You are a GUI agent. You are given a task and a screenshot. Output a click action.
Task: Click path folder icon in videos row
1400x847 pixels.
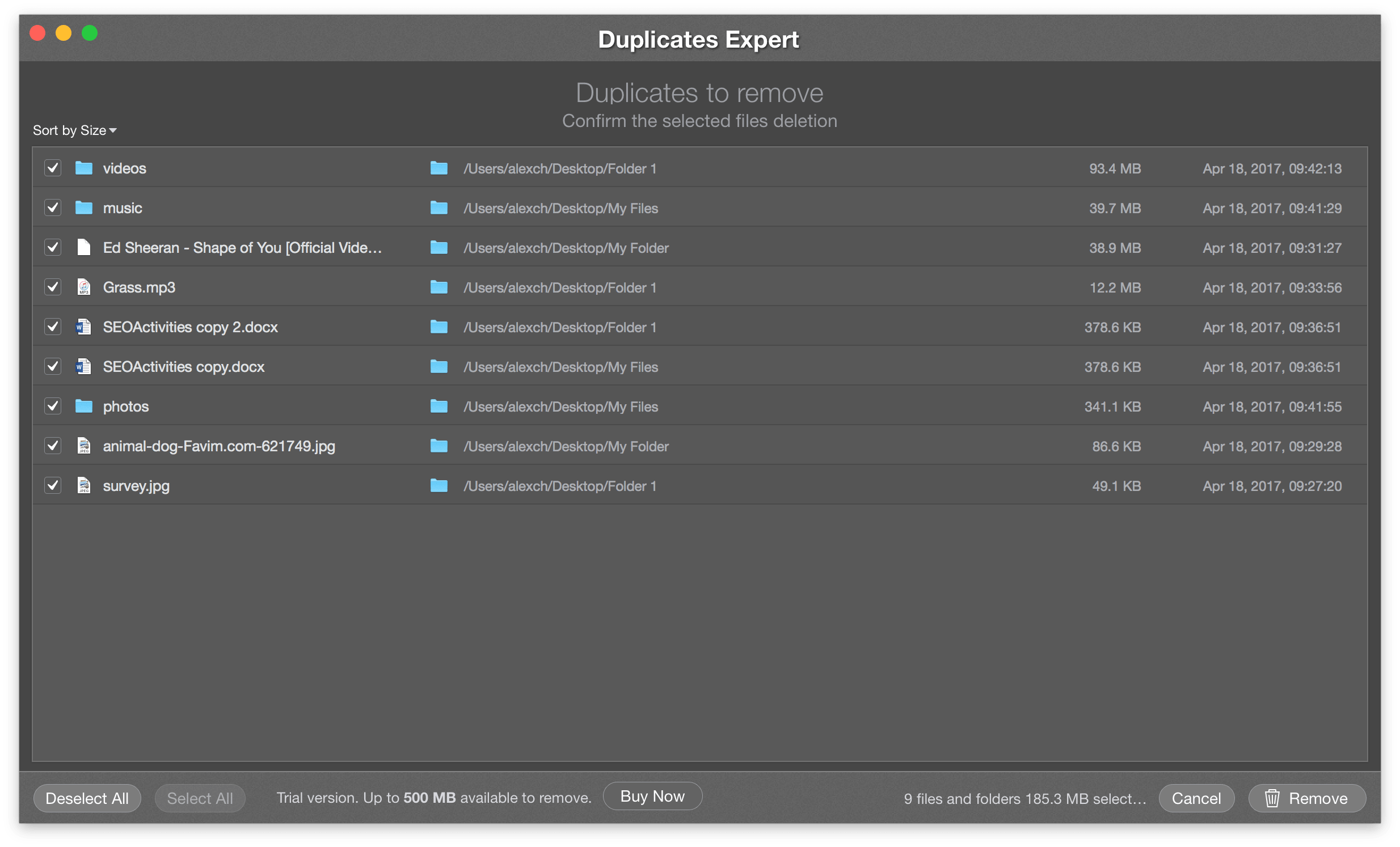438,168
